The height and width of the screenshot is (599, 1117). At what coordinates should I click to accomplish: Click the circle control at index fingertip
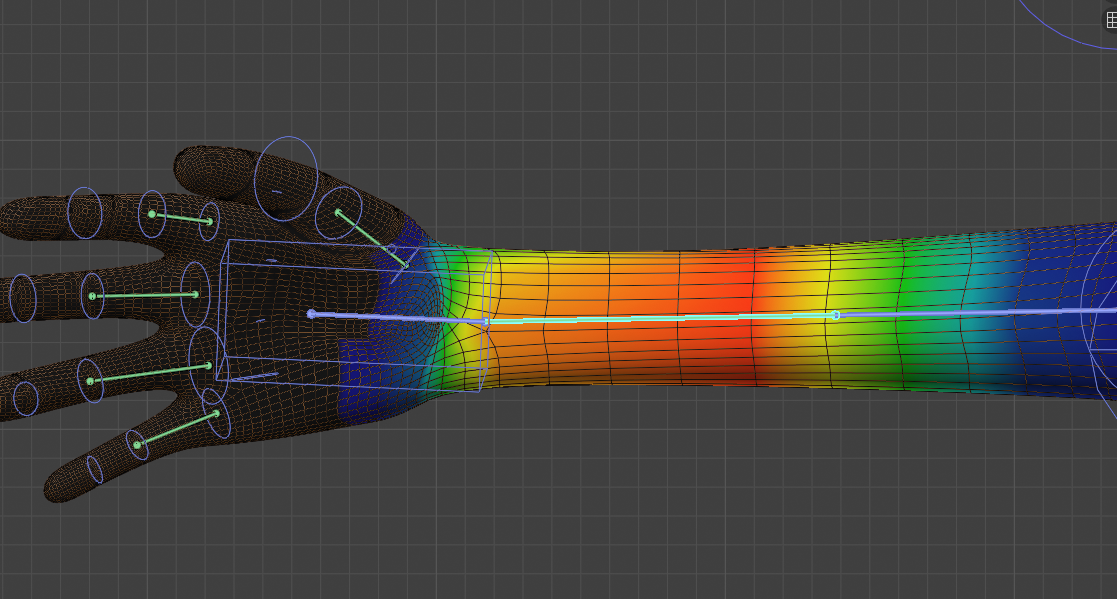coord(85,213)
